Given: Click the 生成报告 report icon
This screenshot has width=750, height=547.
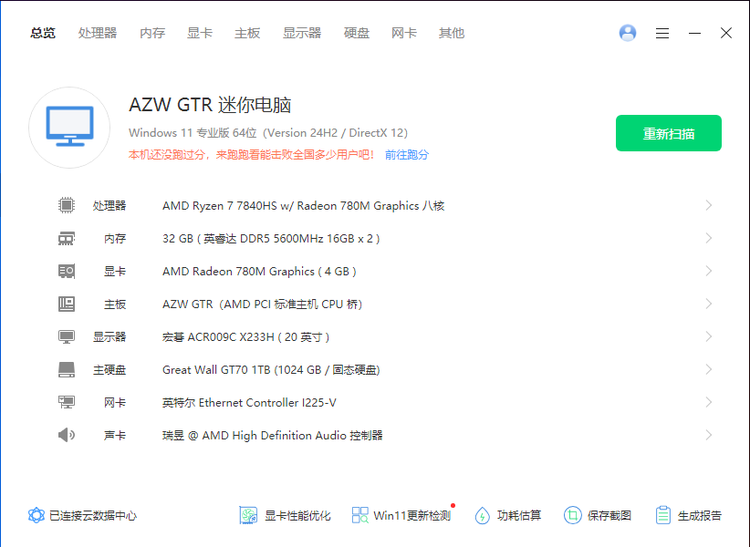Looking at the screenshot, I should coord(663,515).
